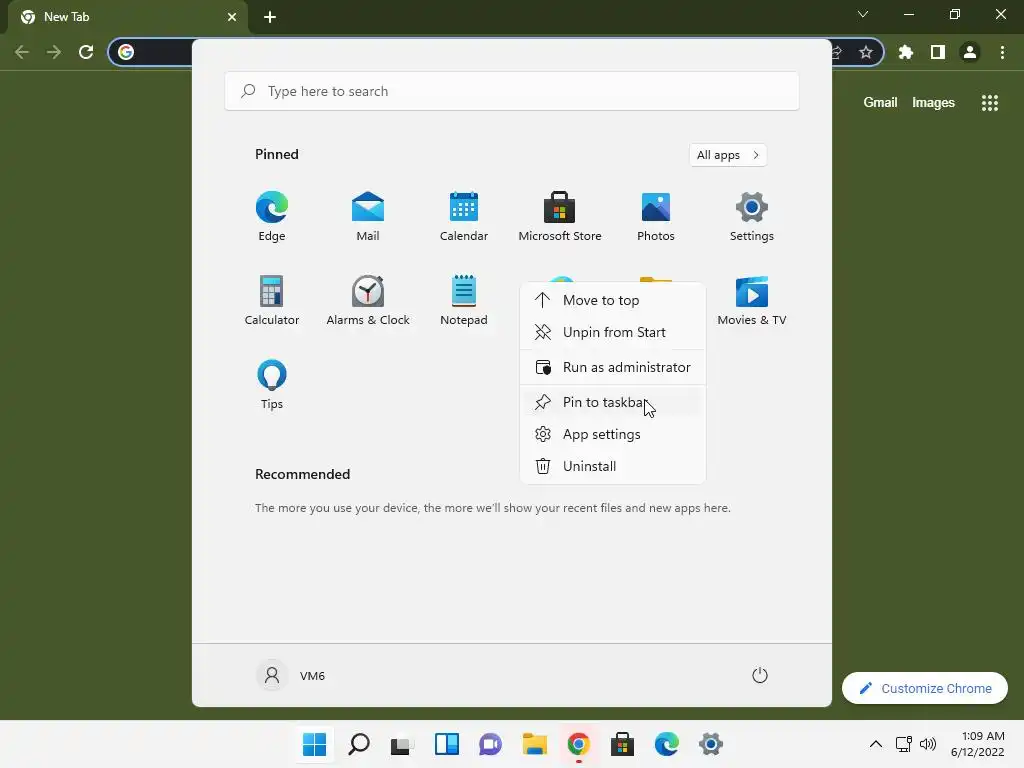Open the Google apps grid

point(990,103)
